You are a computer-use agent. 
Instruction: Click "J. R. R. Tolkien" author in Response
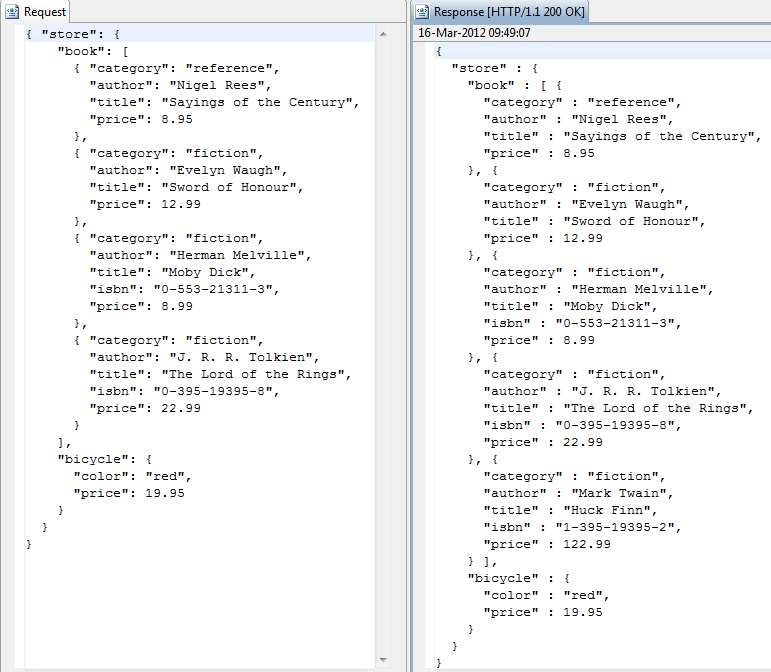point(602,391)
